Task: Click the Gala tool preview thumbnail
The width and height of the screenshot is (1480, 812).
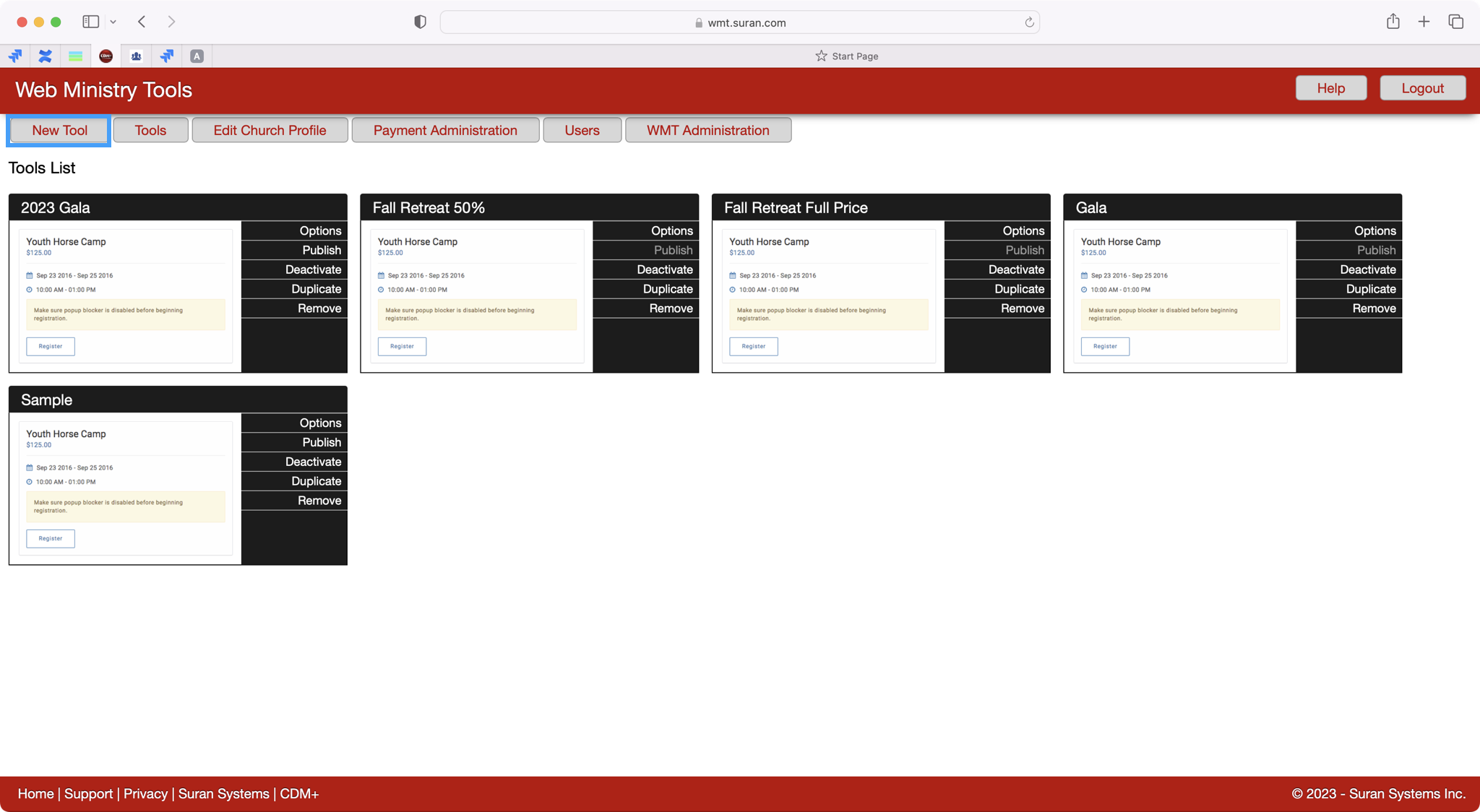Action: coord(1179,296)
